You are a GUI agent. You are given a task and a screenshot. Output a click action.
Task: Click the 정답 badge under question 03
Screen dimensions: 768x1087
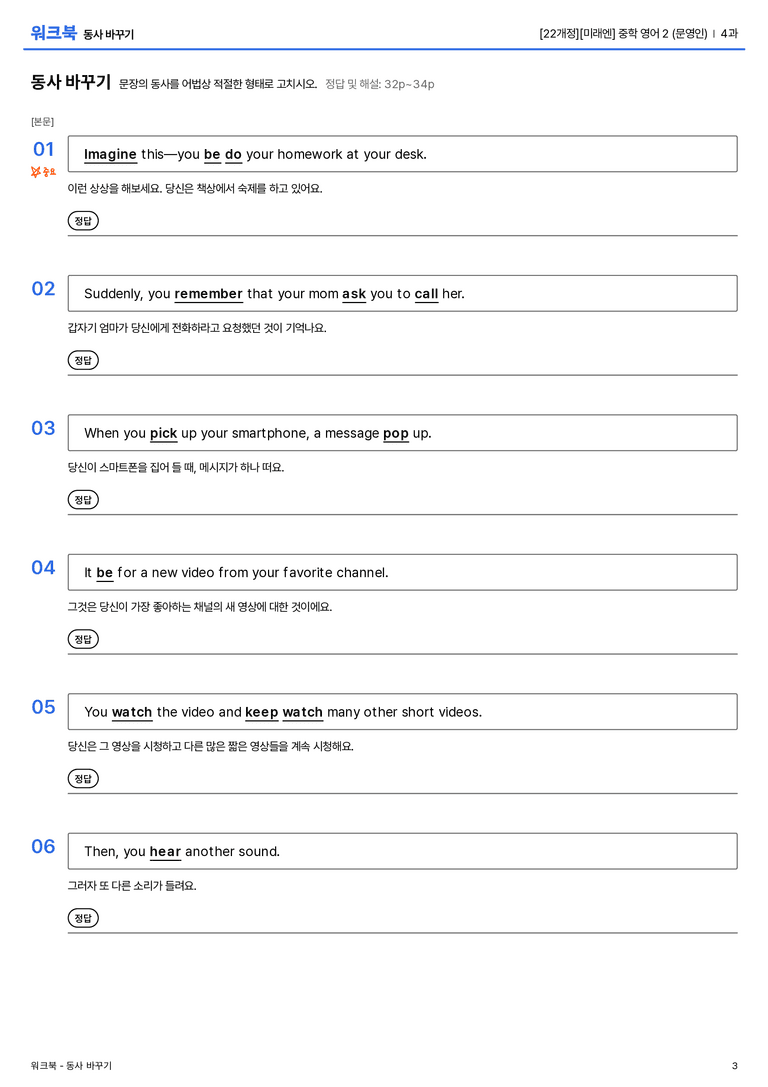(83, 500)
